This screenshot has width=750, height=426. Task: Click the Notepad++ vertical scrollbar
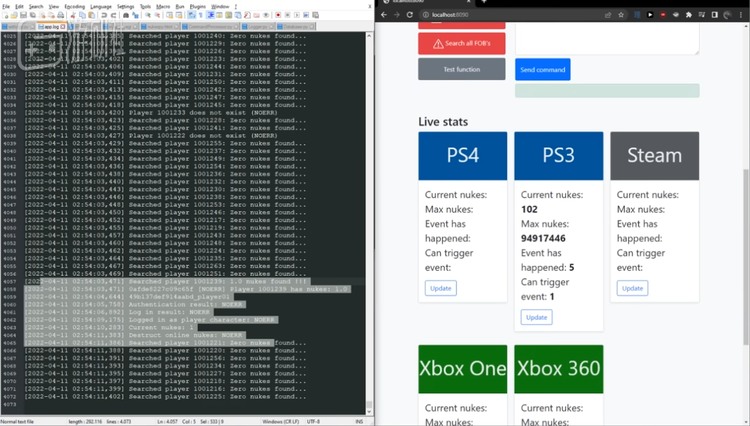coord(369,200)
